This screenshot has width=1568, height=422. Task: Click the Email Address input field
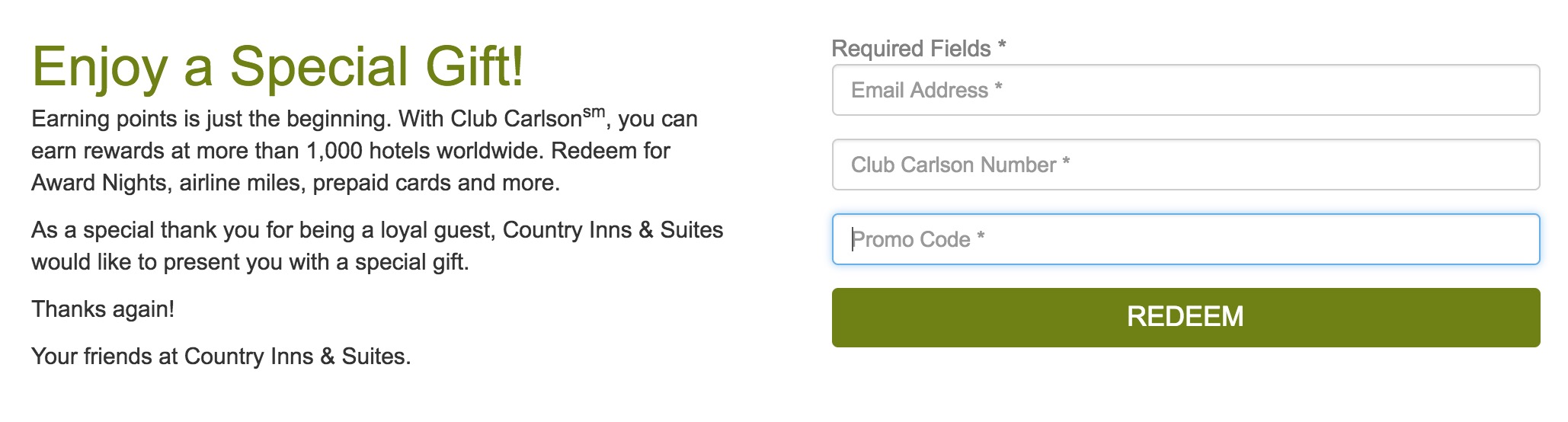point(1185,91)
